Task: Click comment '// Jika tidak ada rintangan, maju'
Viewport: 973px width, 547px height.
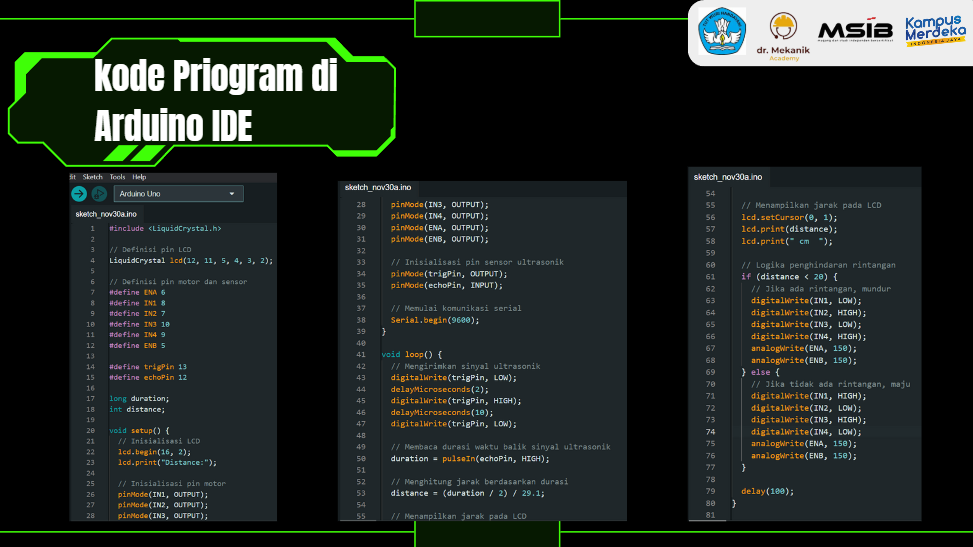Action: coord(830,384)
